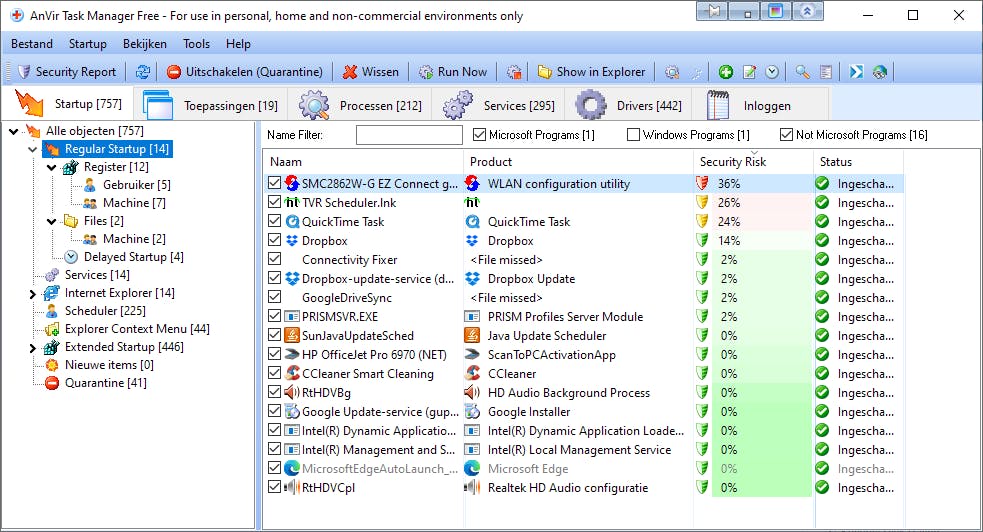Click into the Name Filter text field
The width and height of the screenshot is (983, 532).
408,135
